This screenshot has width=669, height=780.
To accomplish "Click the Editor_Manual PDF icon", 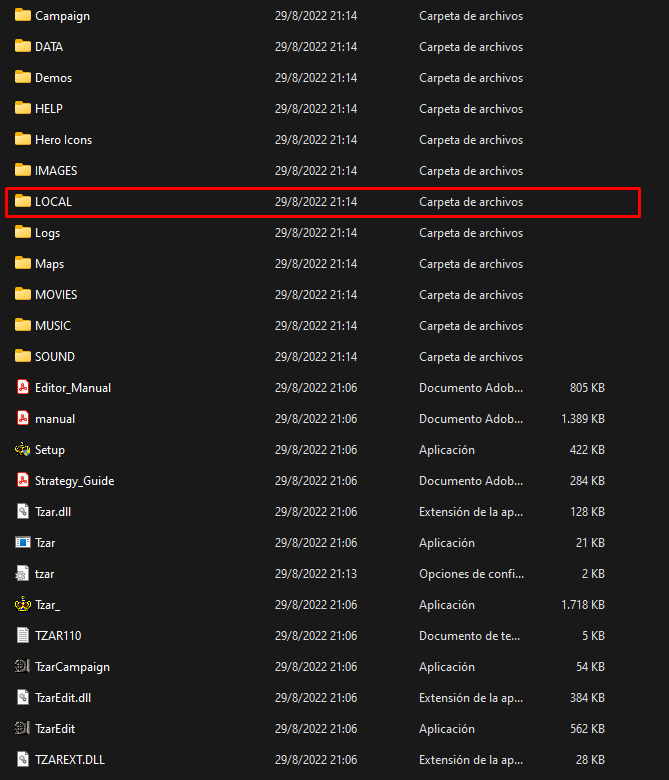I will pyautogui.click(x=23, y=387).
